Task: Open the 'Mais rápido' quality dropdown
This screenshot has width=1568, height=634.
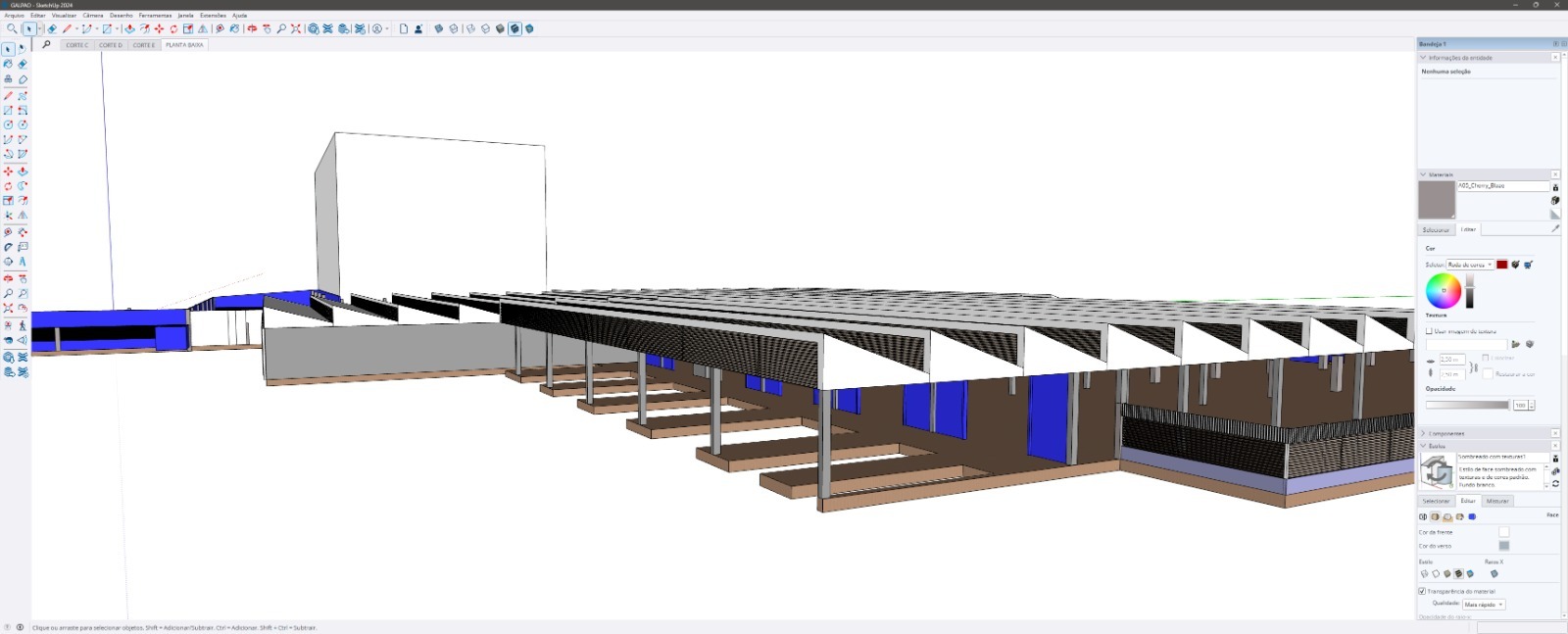Action: [1484, 605]
